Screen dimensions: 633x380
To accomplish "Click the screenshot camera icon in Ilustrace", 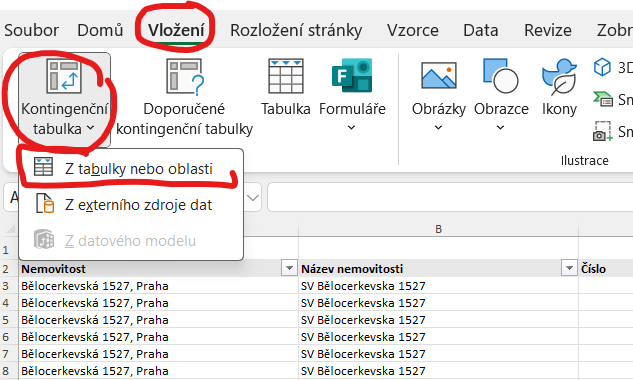I will [602, 131].
